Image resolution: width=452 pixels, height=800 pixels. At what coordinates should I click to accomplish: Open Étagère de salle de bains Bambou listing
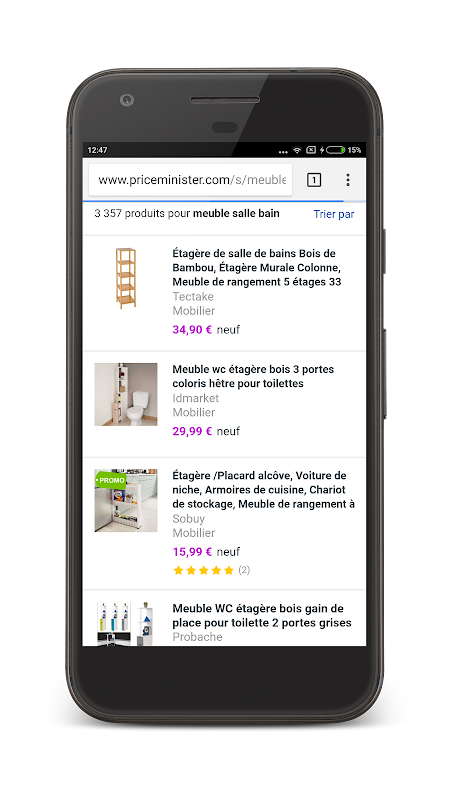257,267
